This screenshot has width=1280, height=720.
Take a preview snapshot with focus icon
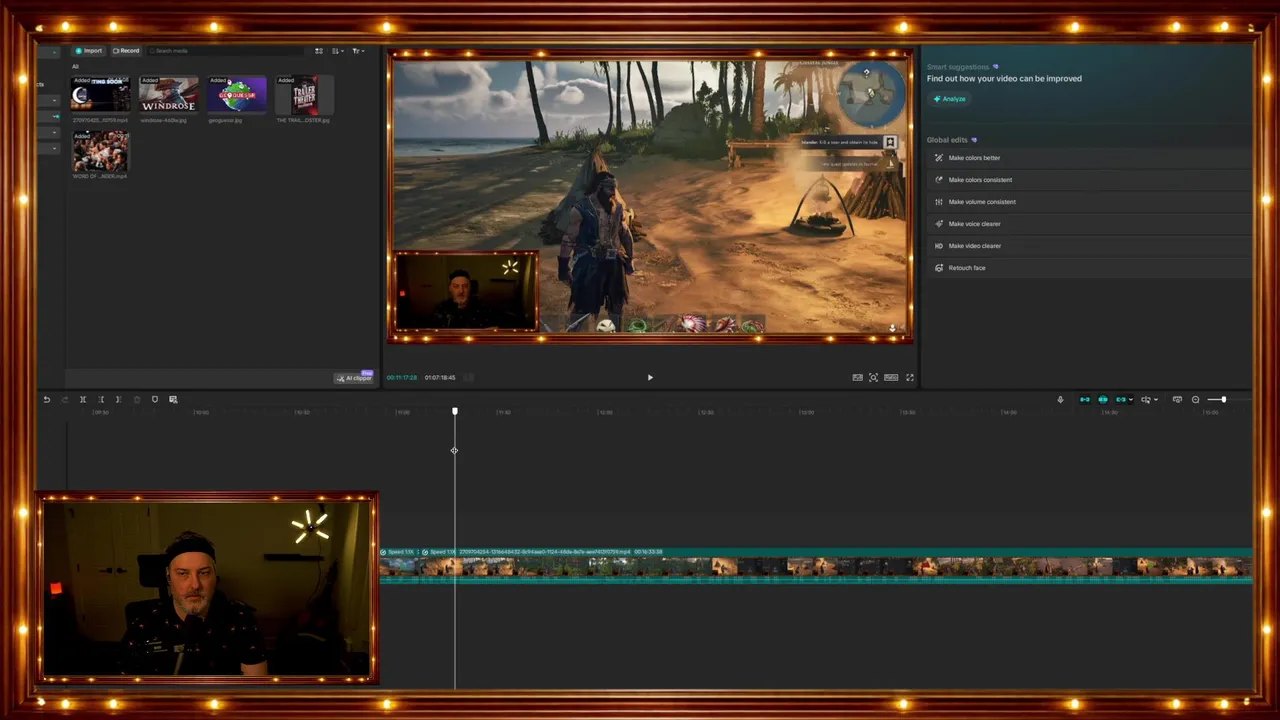point(873,378)
